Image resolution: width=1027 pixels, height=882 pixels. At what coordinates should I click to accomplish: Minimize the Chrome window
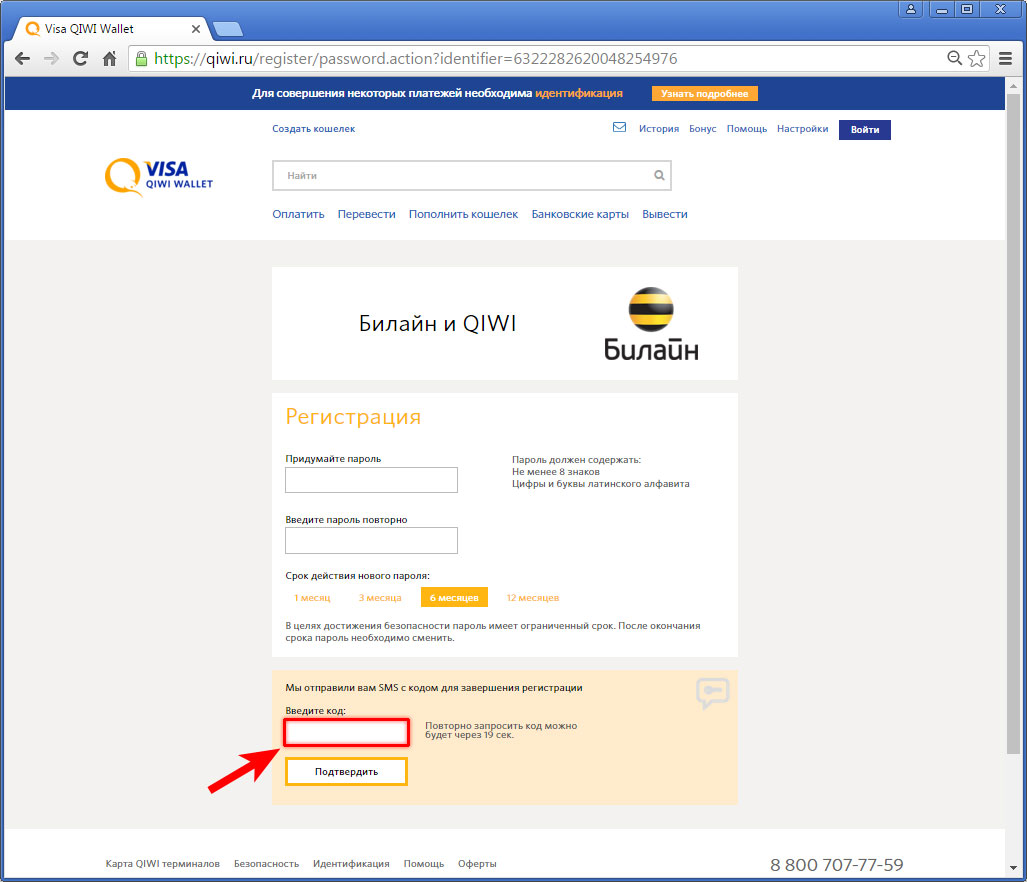pos(942,9)
